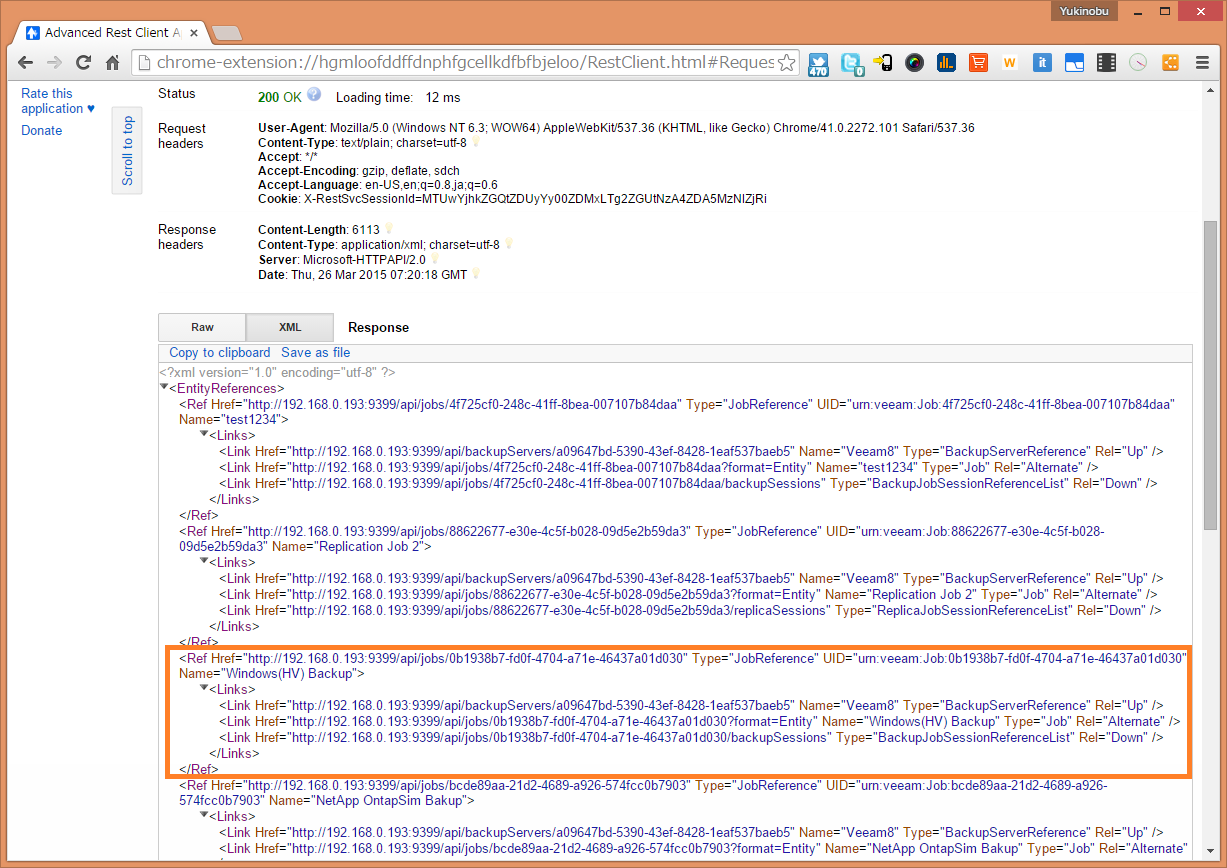This screenshot has height=868, width=1227.
Task: Click the help icon beside 200 OK
Action: click(314, 95)
